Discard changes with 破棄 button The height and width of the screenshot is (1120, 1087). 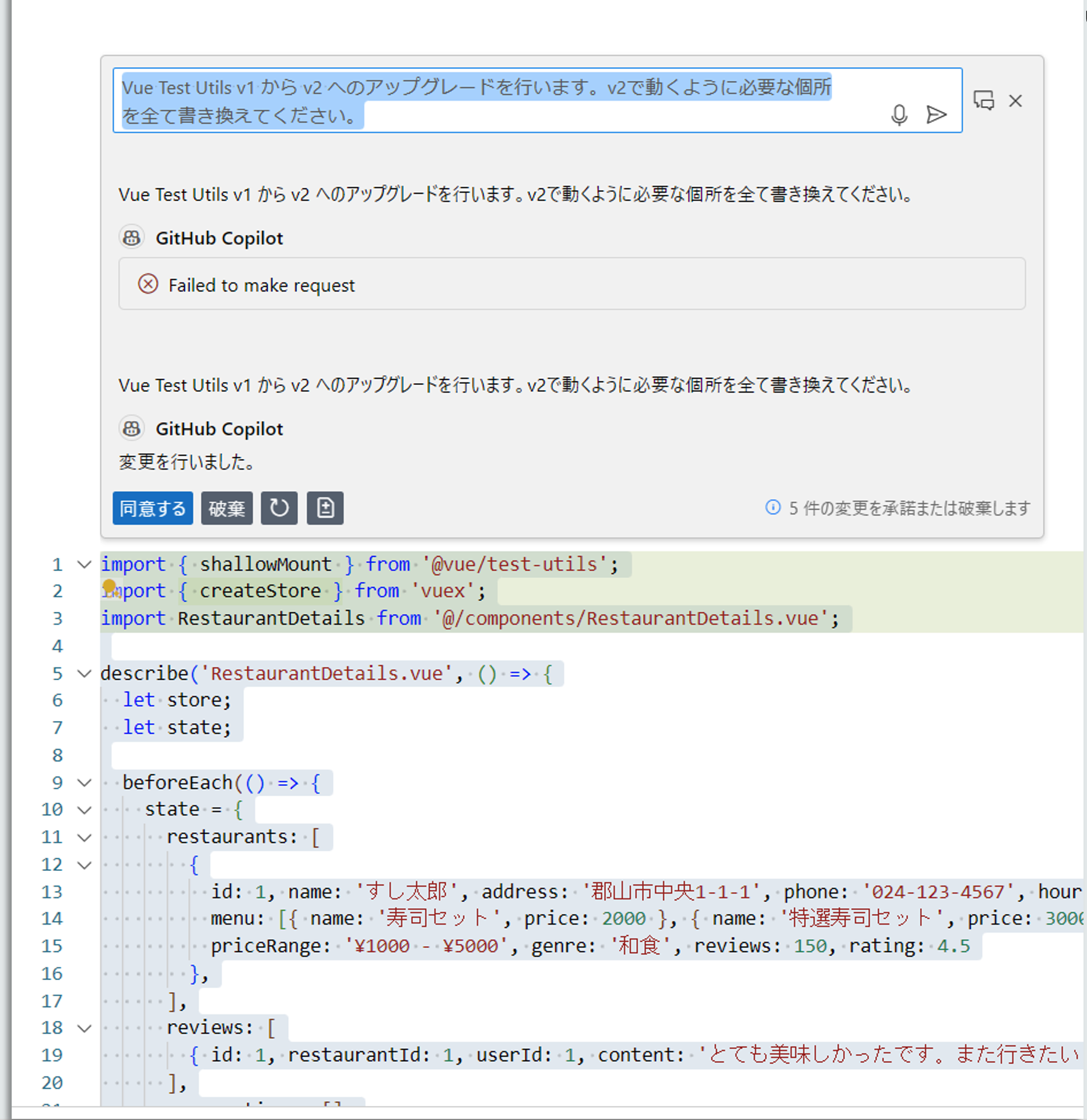click(x=227, y=508)
